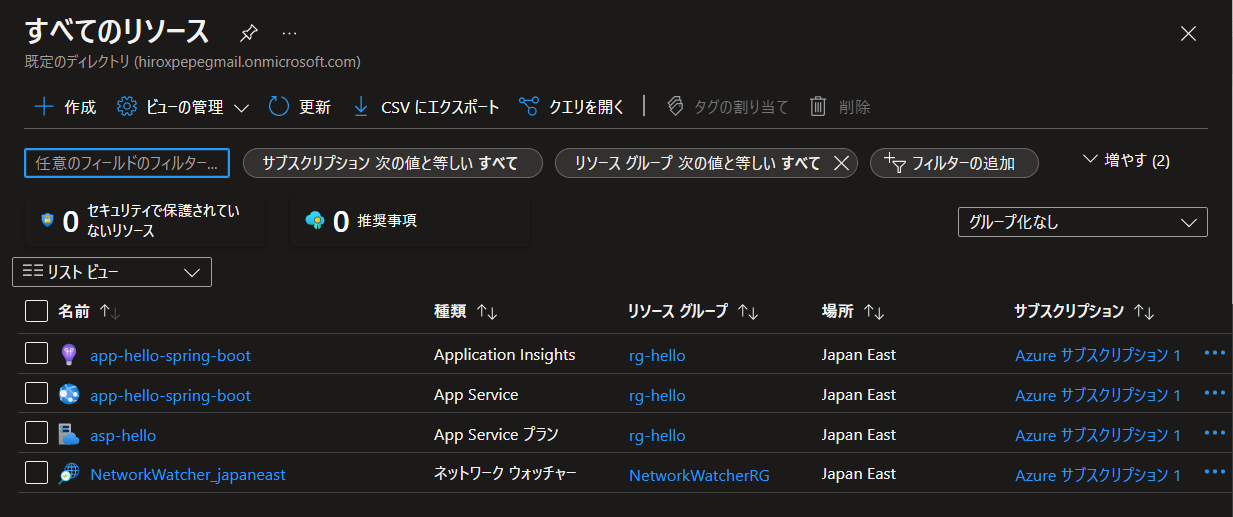Open Azure サブスクリプション 1 in Application Insights row

[1098, 355]
